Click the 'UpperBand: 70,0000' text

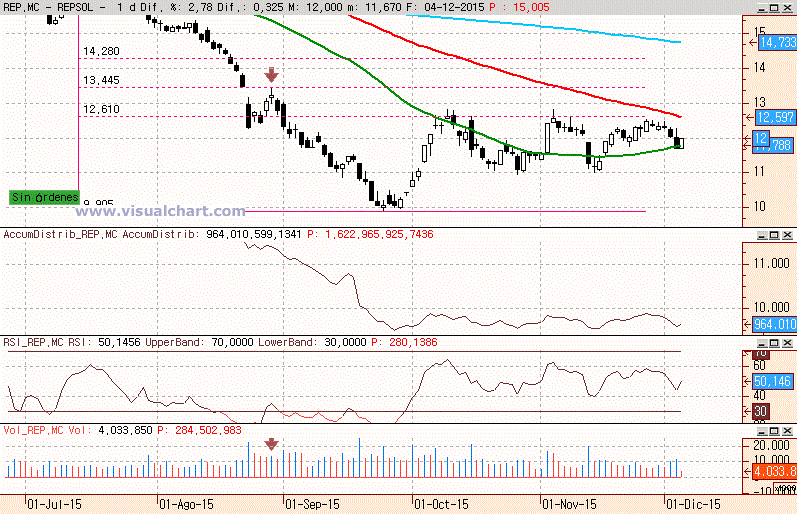[199, 342]
